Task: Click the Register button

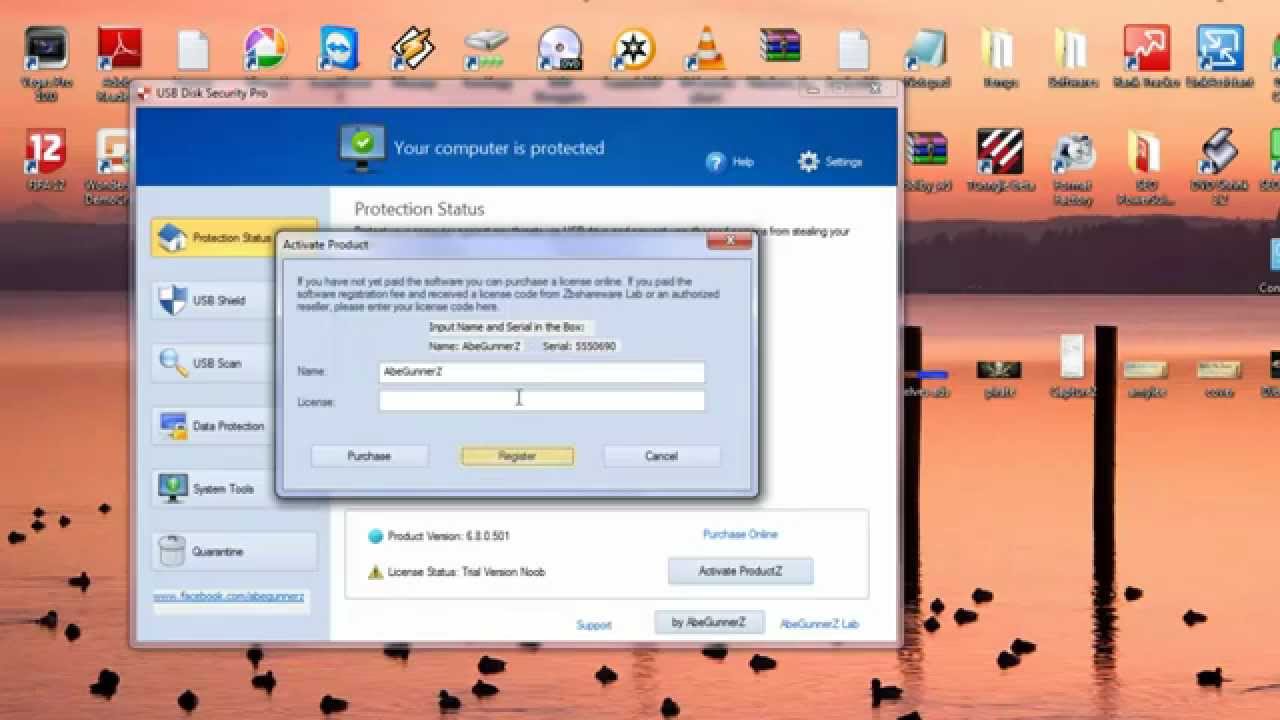Action: (x=517, y=456)
